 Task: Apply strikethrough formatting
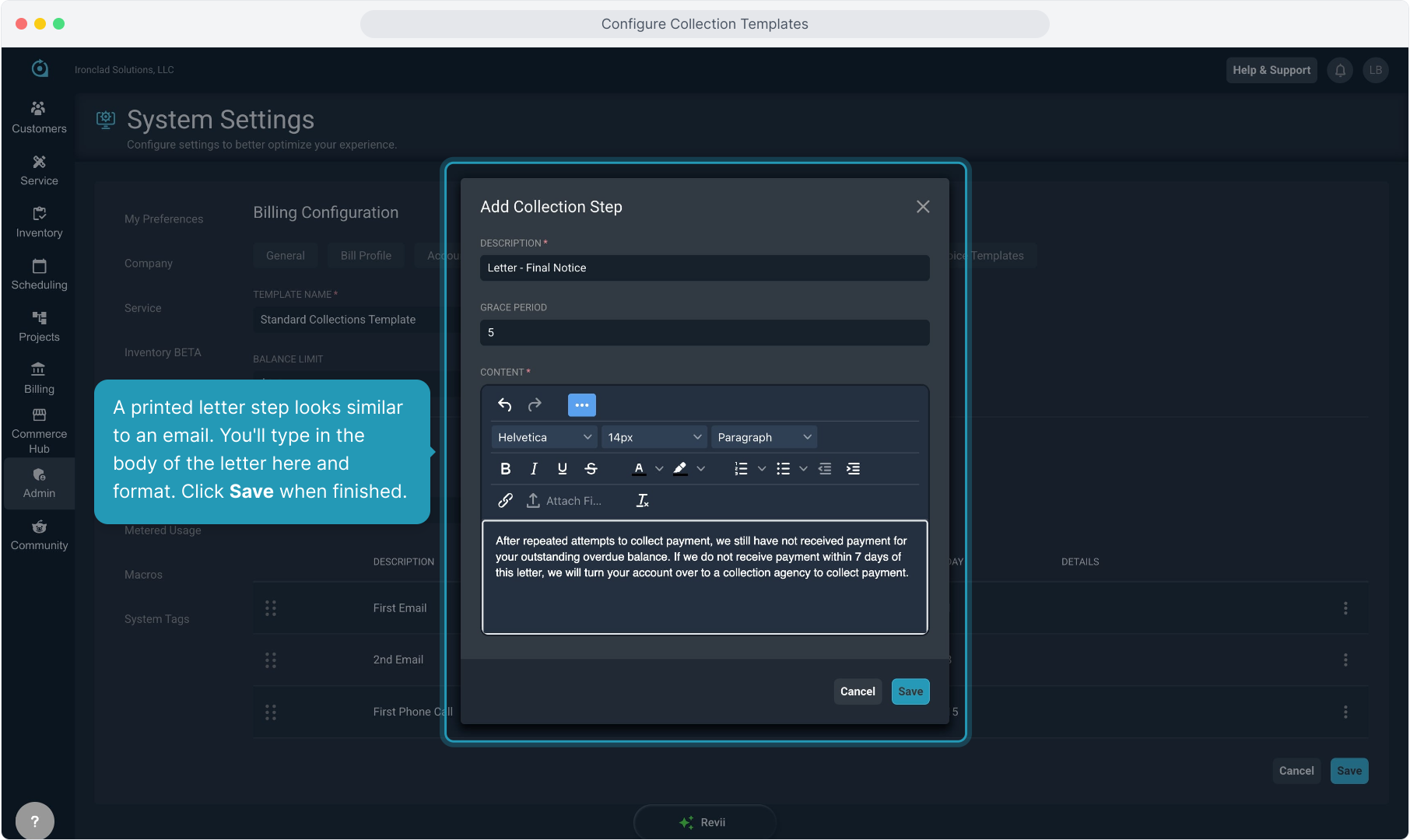[x=591, y=468]
